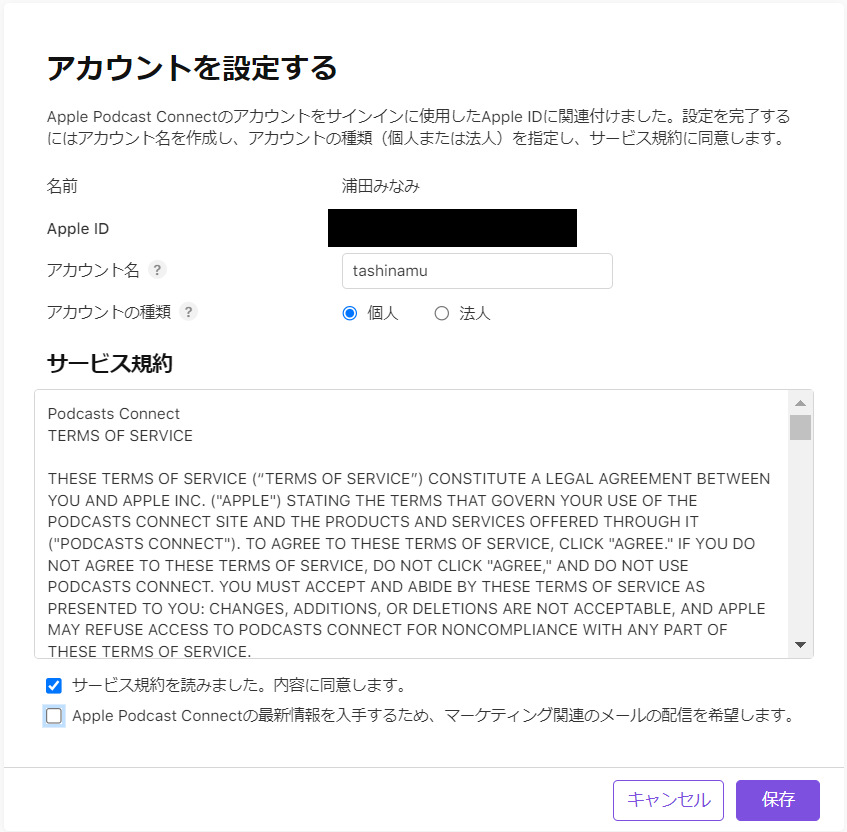Open help icon beside アカウント名
Image resolution: width=847 pixels, height=832 pixels.
(x=157, y=270)
